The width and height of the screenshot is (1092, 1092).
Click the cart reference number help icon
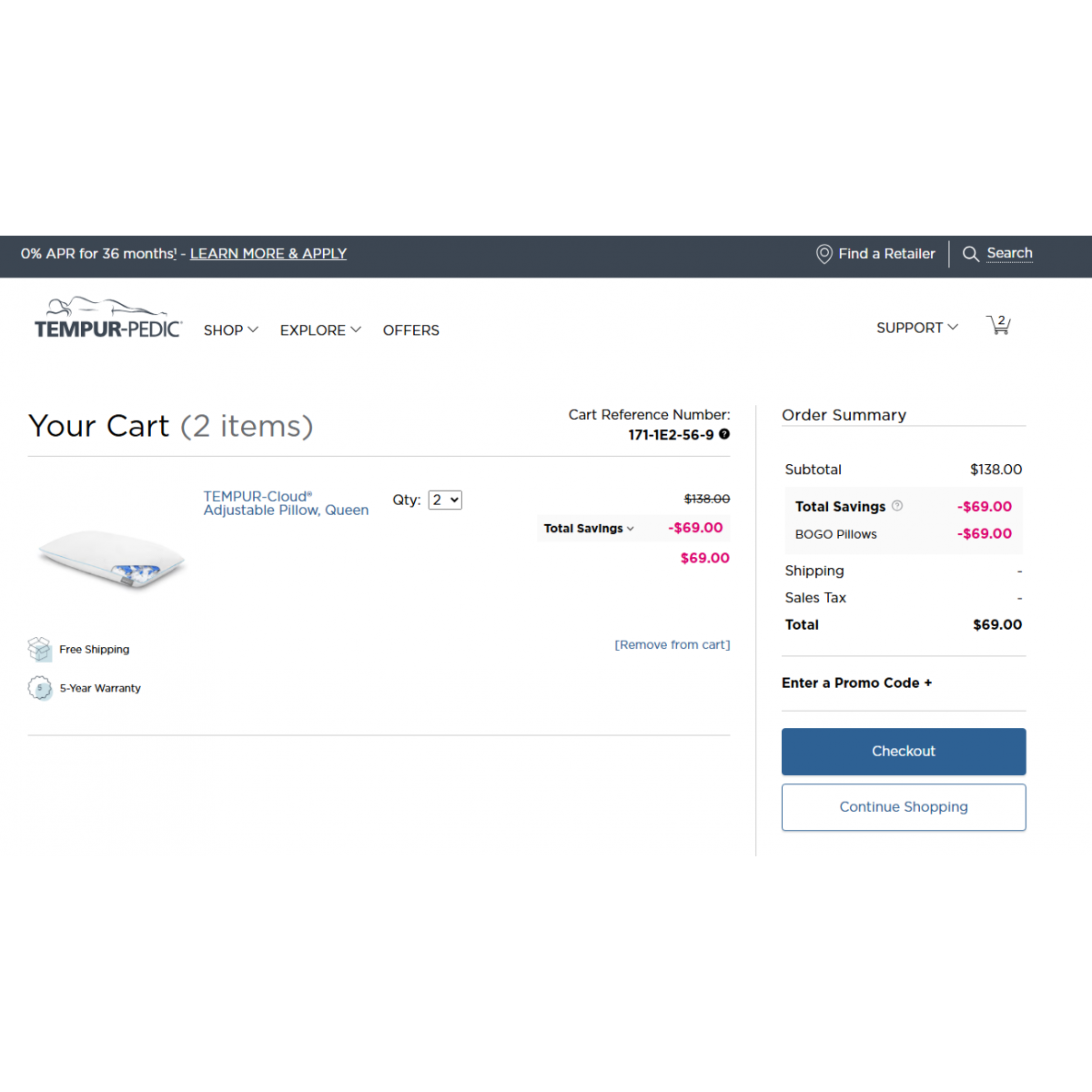[724, 434]
